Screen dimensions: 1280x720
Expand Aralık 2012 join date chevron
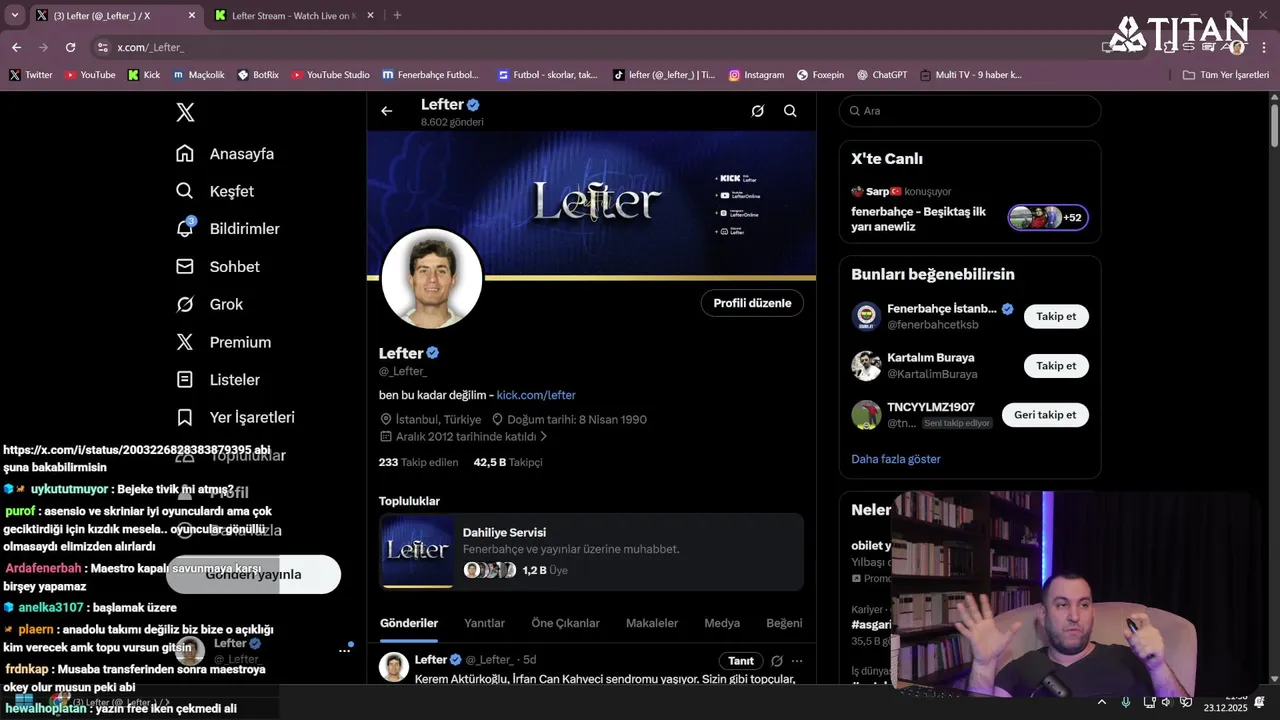pyautogui.click(x=544, y=437)
